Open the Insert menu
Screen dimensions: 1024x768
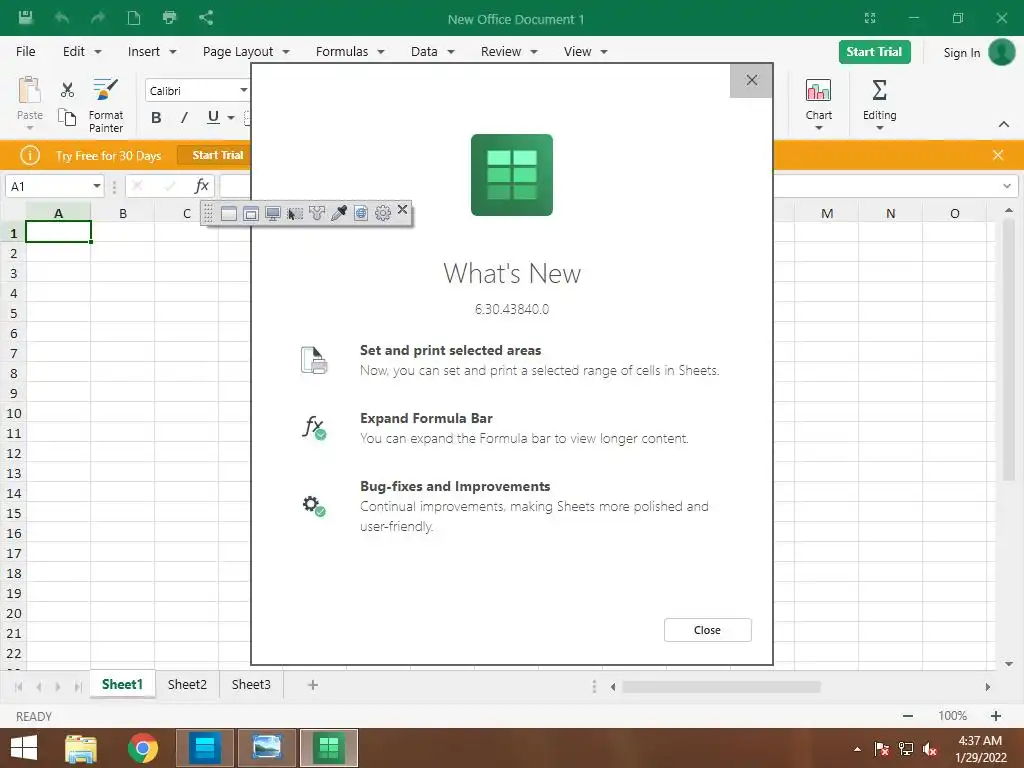pyautogui.click(x=152, y=52)
